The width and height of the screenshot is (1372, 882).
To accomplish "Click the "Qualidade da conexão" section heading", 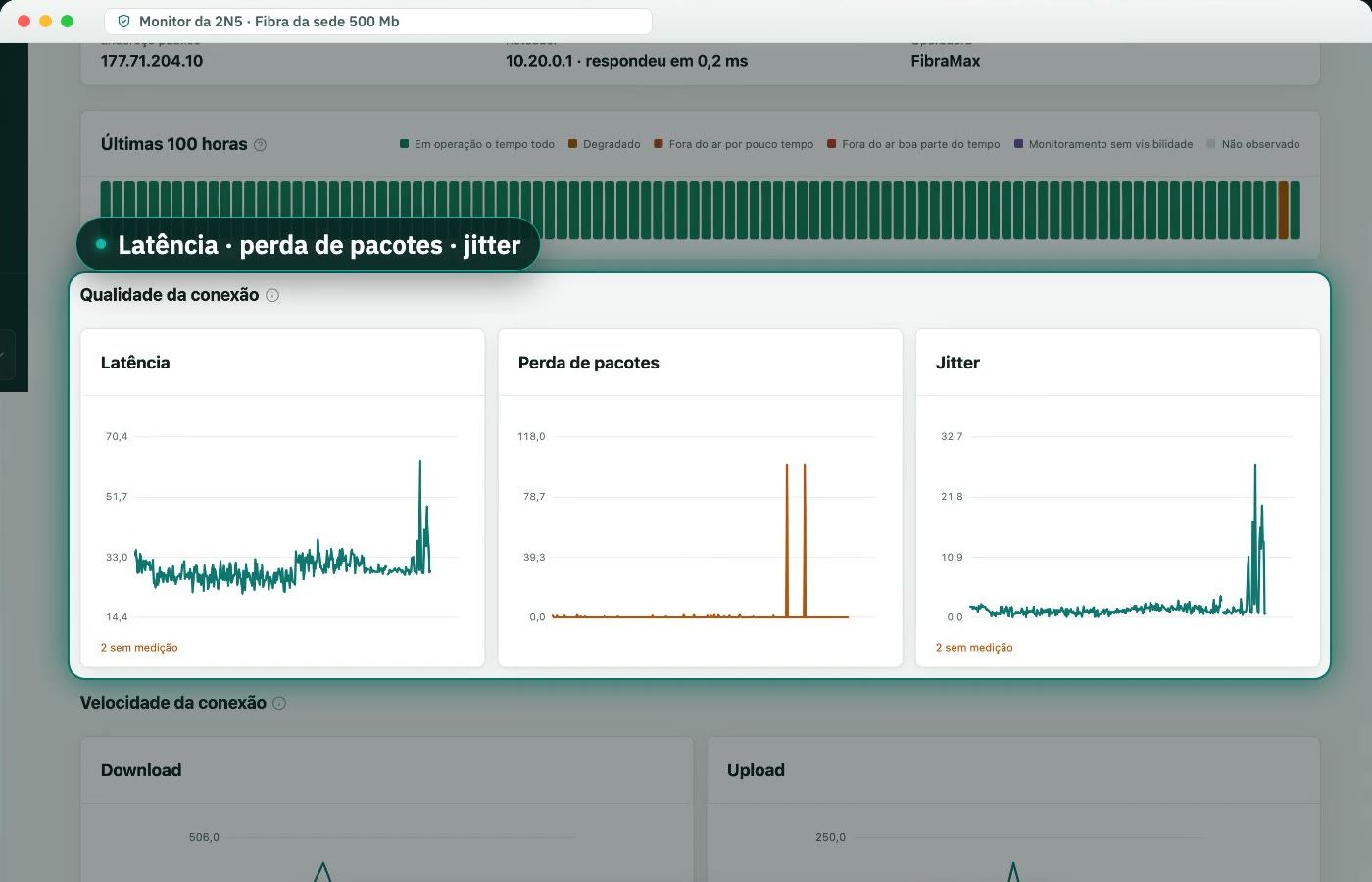I will 170,295.
